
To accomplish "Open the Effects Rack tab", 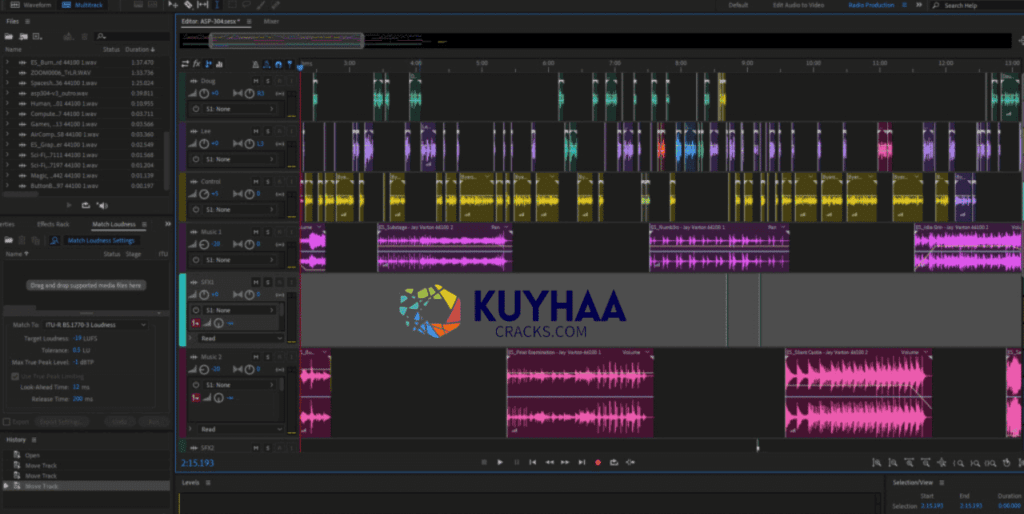I will (x=53, y=224).
